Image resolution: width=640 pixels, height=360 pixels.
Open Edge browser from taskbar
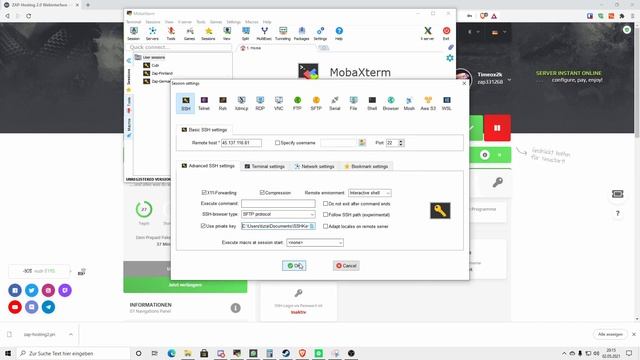pyautogui.click(x=171, y=353)
